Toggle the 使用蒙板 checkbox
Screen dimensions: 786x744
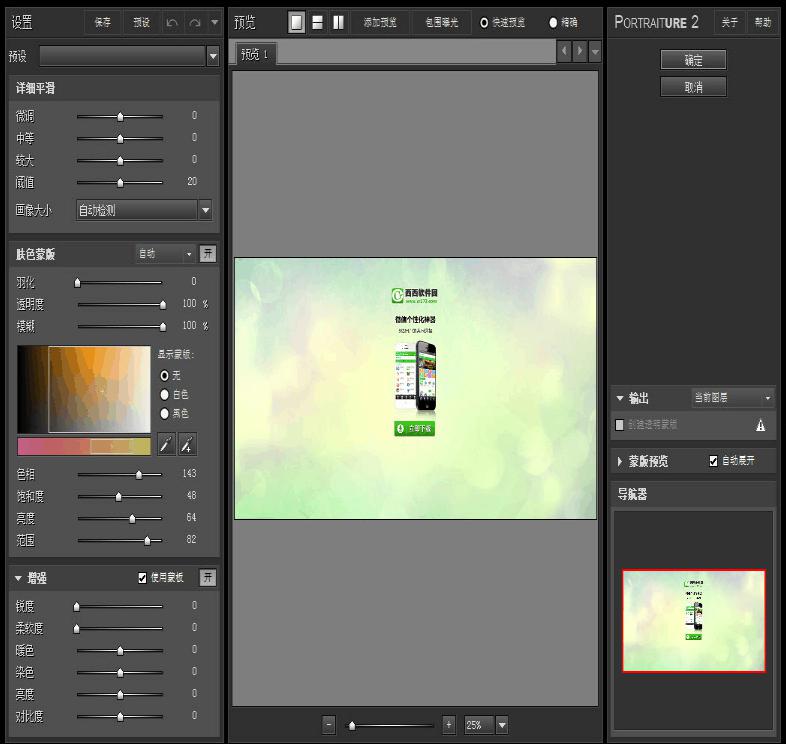(143, 578)
